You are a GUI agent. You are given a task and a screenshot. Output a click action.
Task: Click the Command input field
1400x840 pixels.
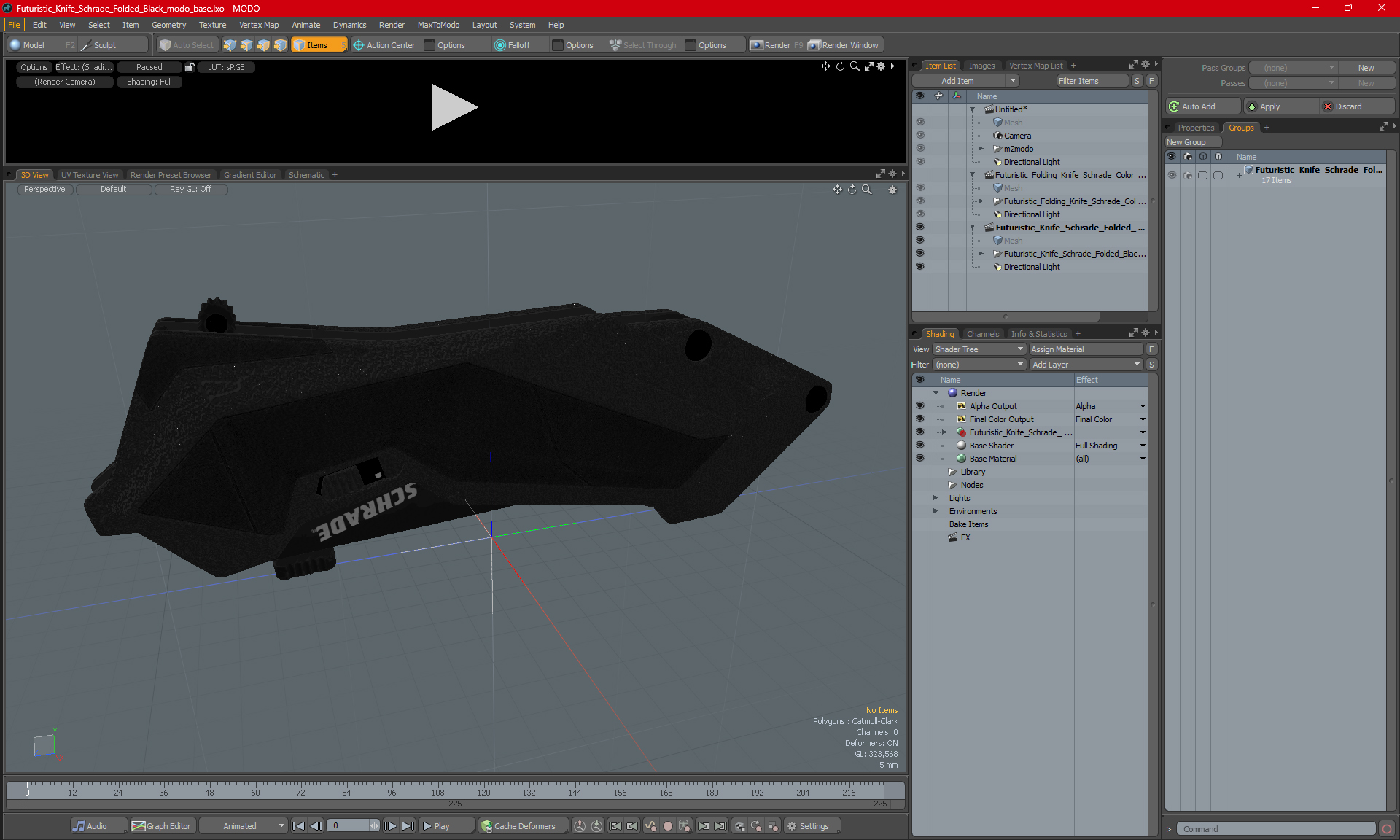pos(1277,829)
